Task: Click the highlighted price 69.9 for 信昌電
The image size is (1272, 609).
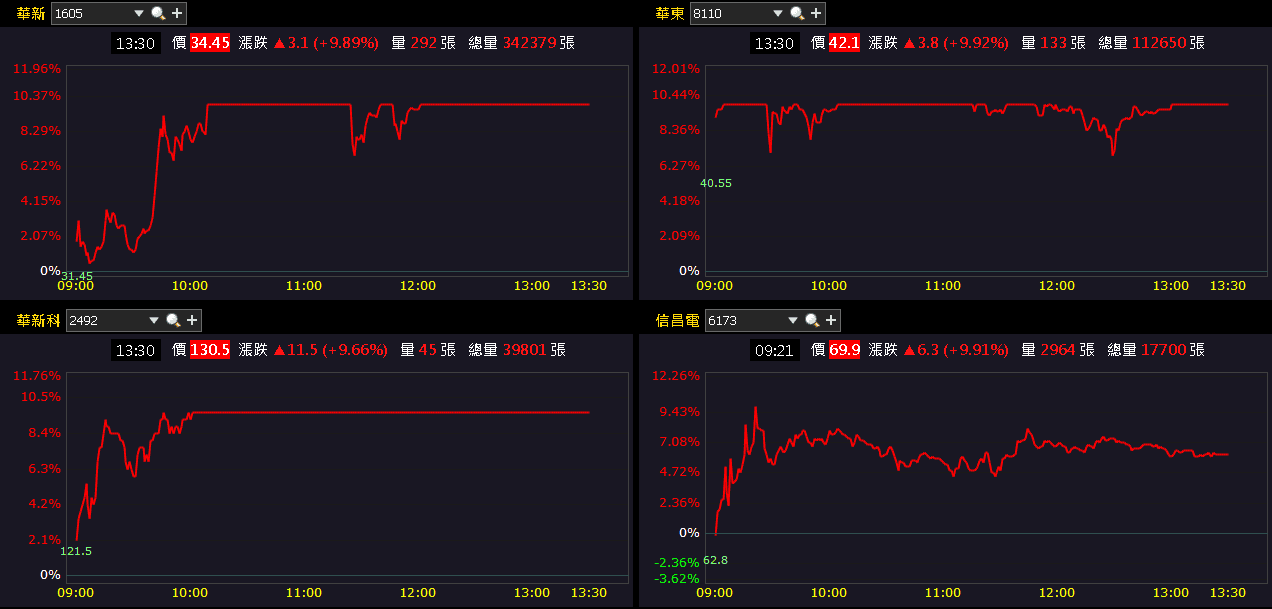Action: pyautogui.click(x=847, y=350)
